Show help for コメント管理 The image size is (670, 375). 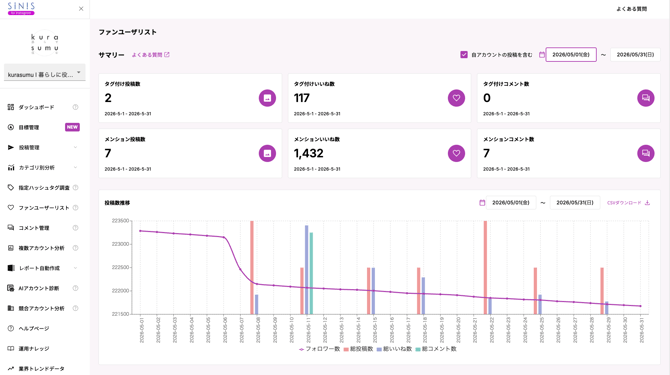pyautogui.click(x=75, y=228)
